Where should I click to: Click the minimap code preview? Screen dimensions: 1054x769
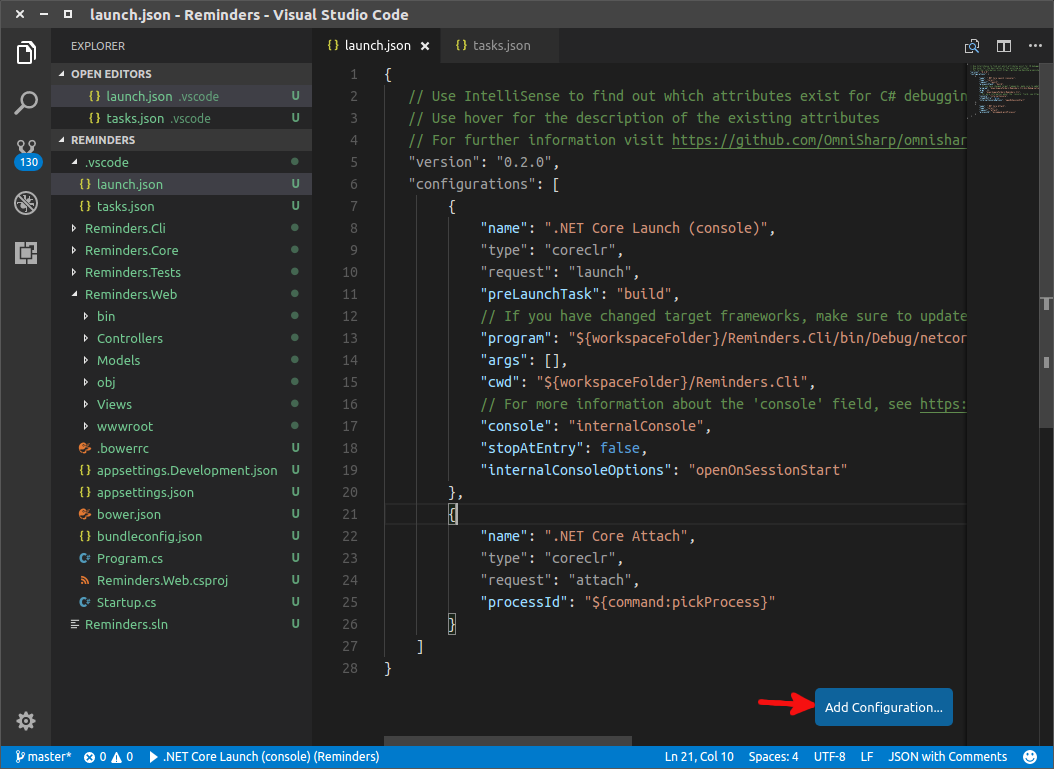coord(1002,91)
